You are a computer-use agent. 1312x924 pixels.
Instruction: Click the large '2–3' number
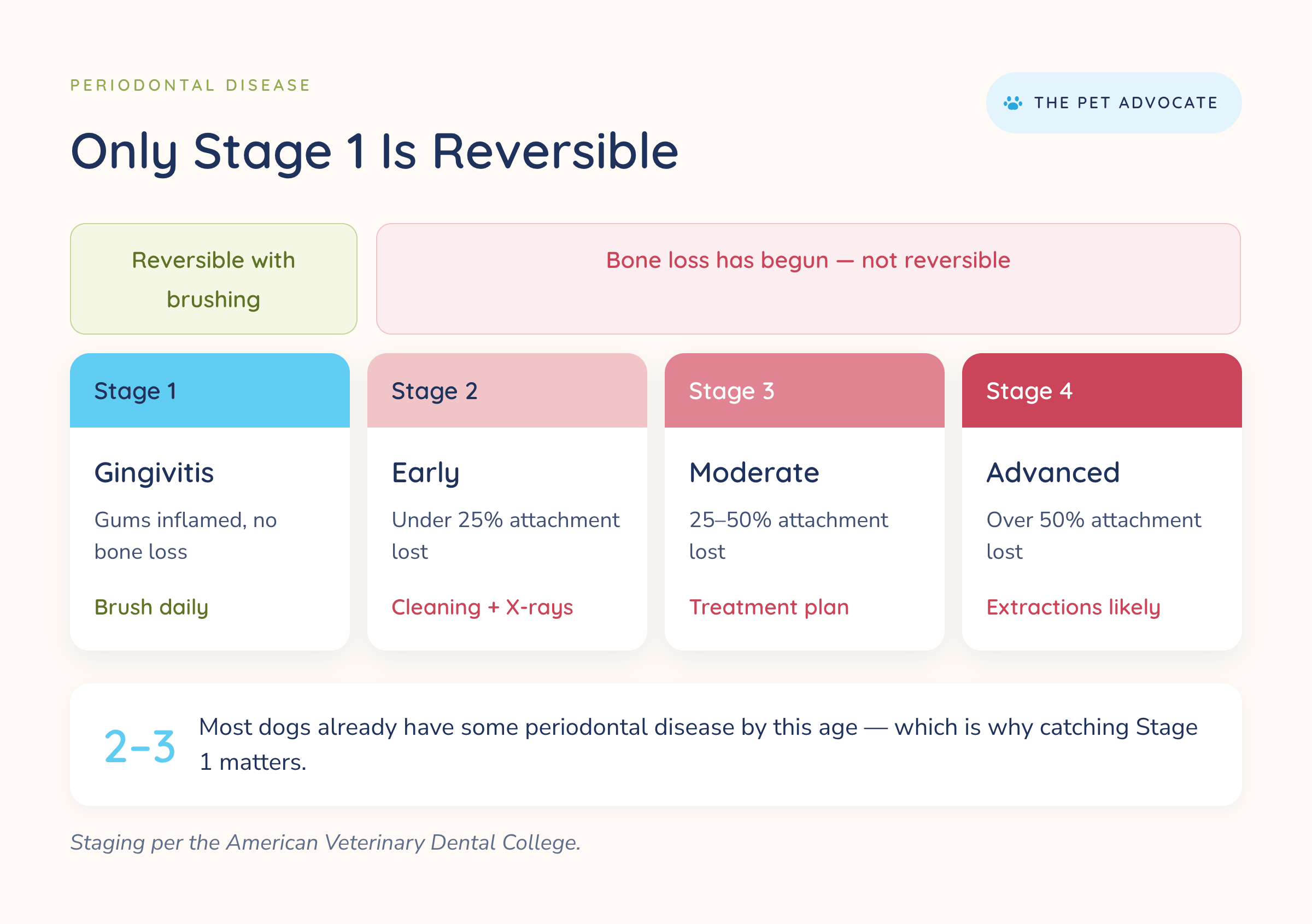pyautogui.click(x=139, y=746)
